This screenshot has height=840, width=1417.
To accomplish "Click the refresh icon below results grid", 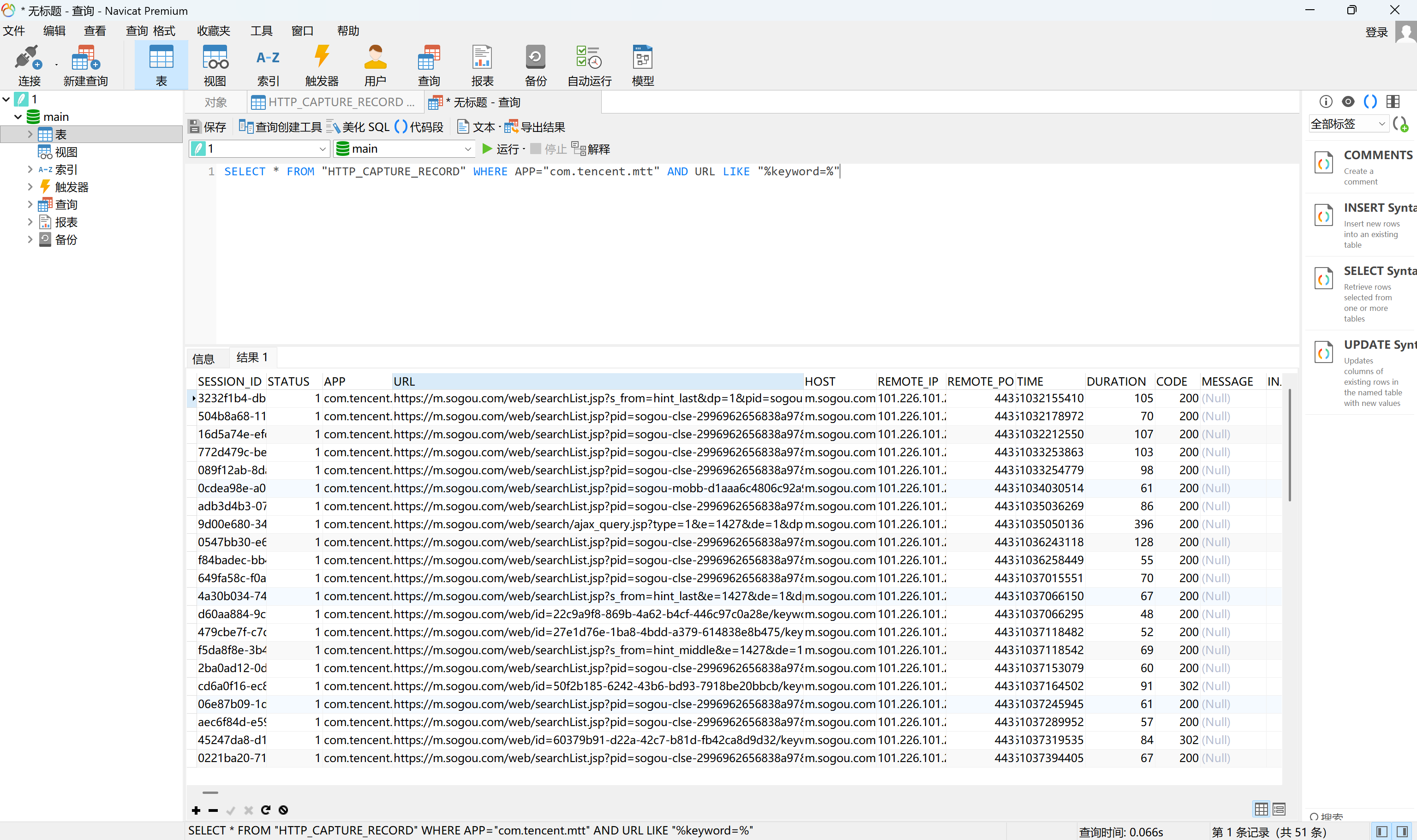I will [265, 810].
